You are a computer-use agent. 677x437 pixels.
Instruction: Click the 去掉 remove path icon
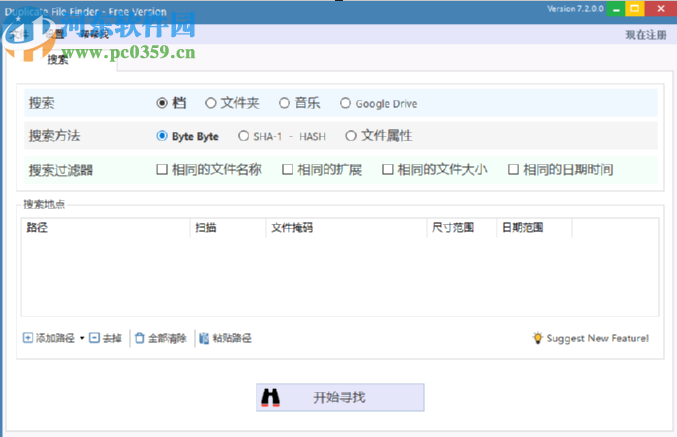[x=94, y=338]
